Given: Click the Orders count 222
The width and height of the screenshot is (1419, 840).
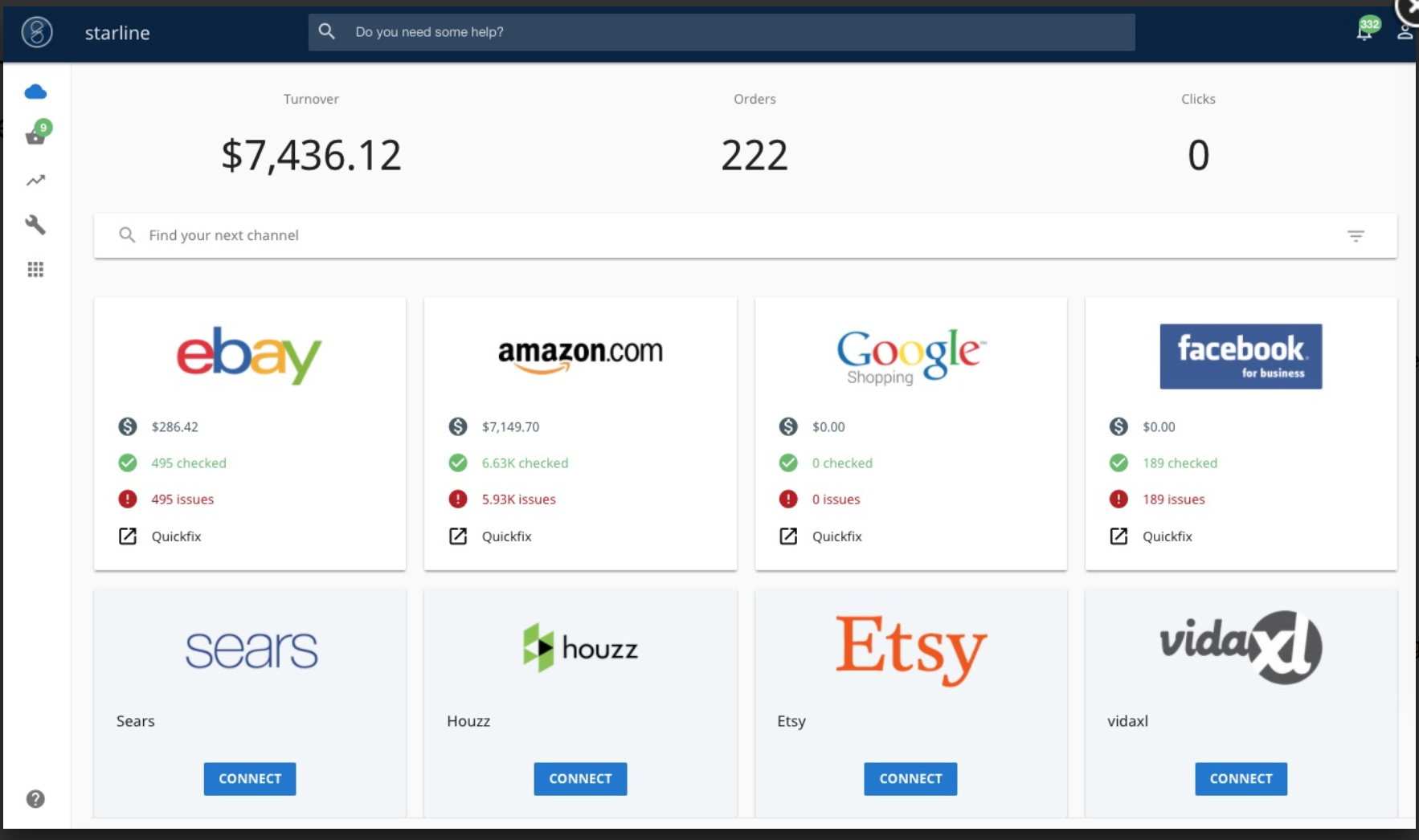Looking at the screenshot, I should point(754,155).
